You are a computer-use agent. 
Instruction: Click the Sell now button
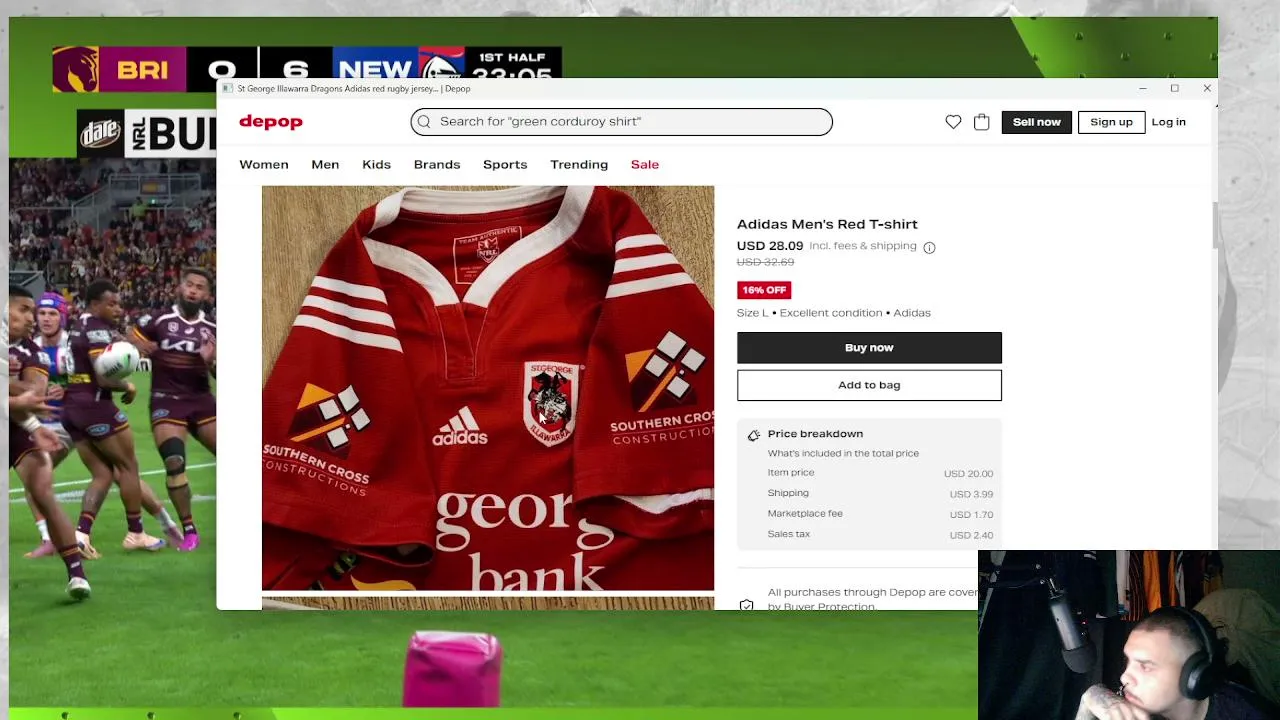pos(1037,122)
